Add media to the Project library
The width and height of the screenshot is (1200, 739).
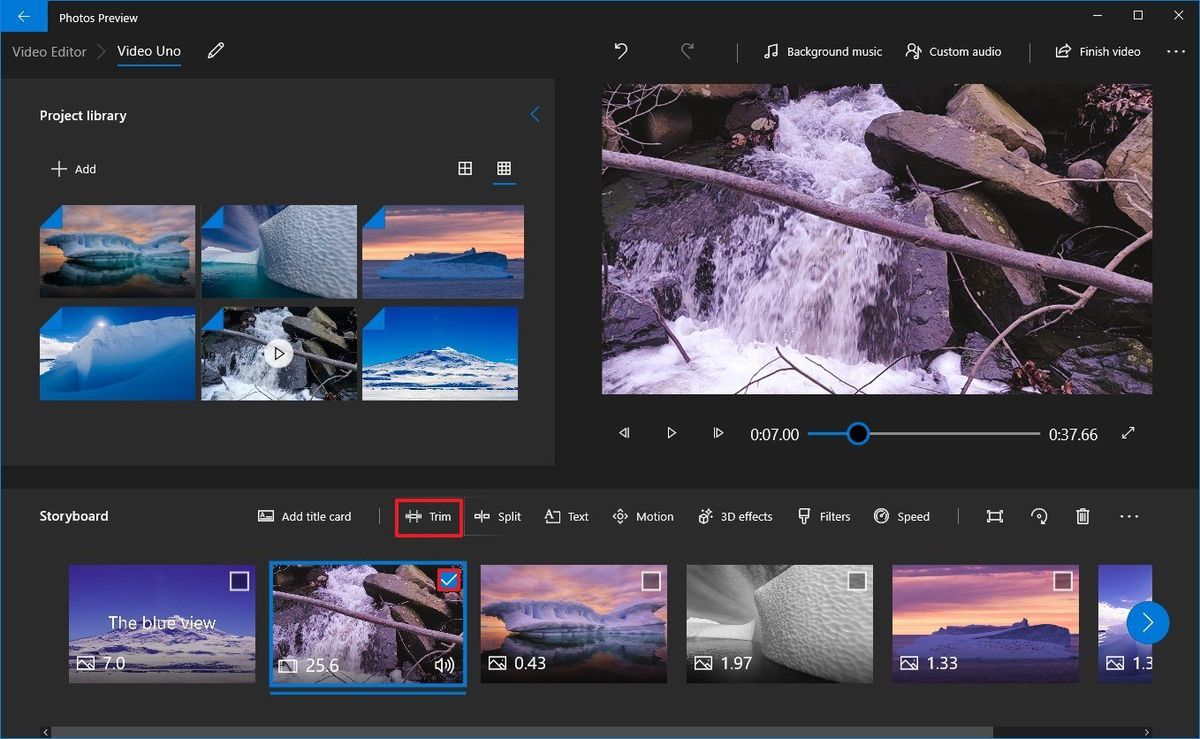[x=74, y=169]
